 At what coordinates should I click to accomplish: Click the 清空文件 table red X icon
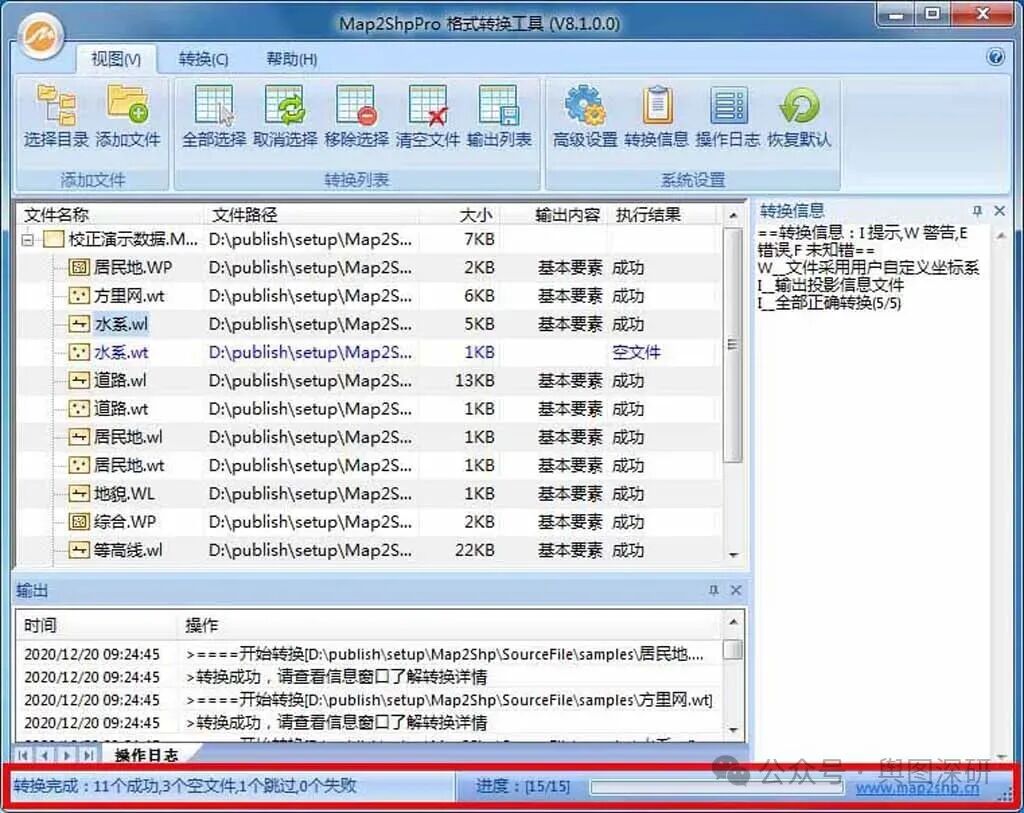[428, 105]
